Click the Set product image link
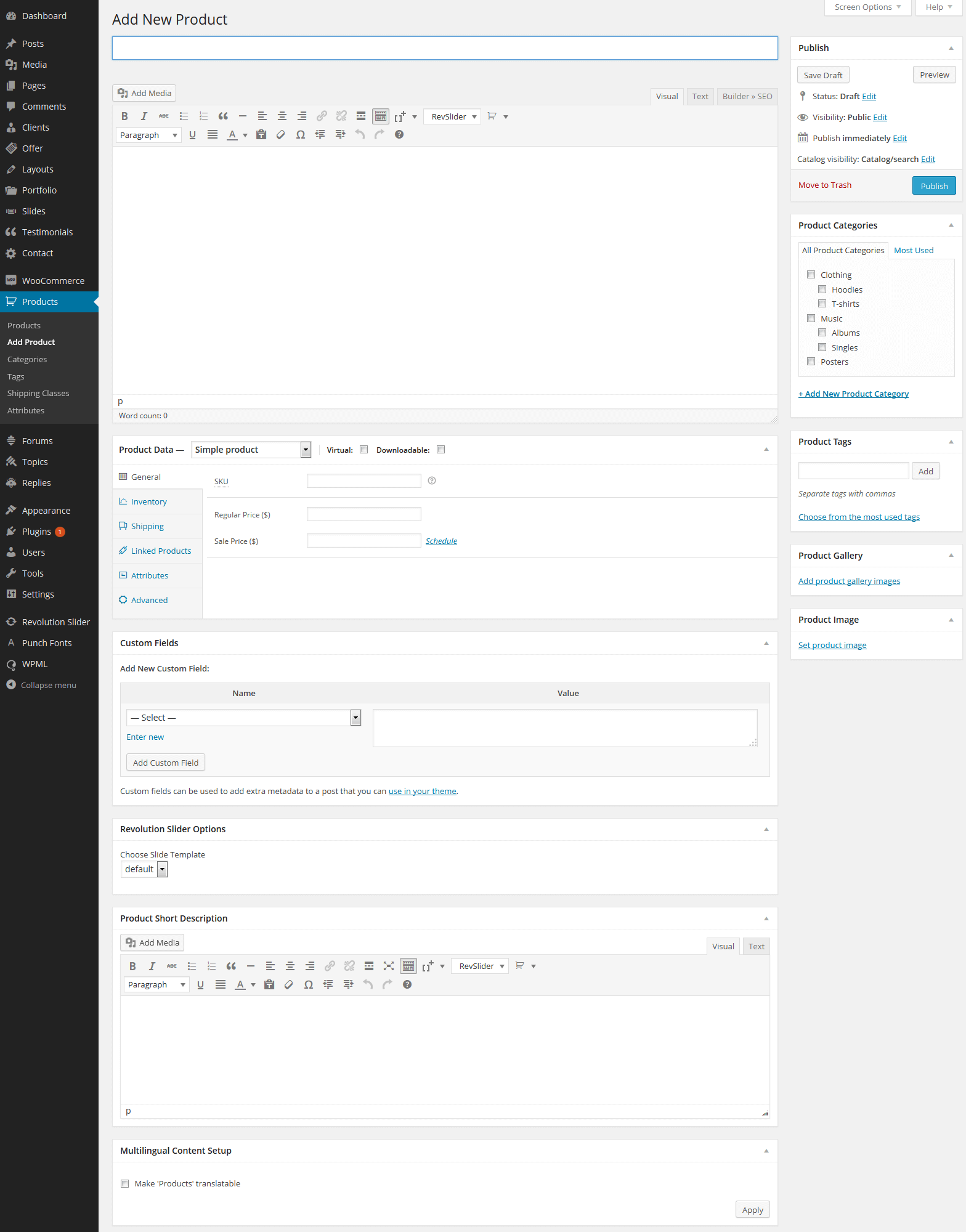 (x=832, y=645)
